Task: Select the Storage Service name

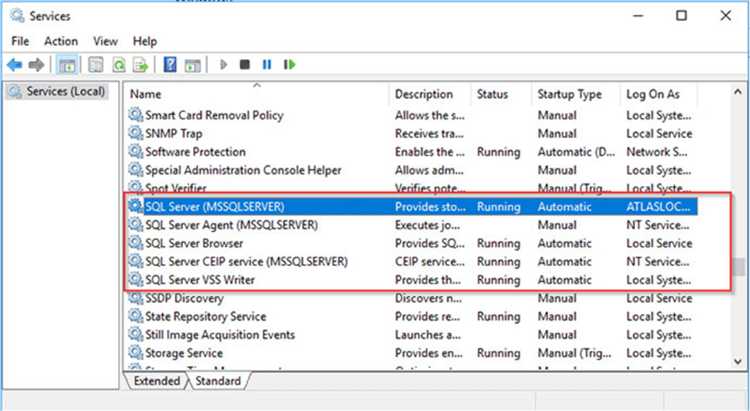Action: pos(184,353)
